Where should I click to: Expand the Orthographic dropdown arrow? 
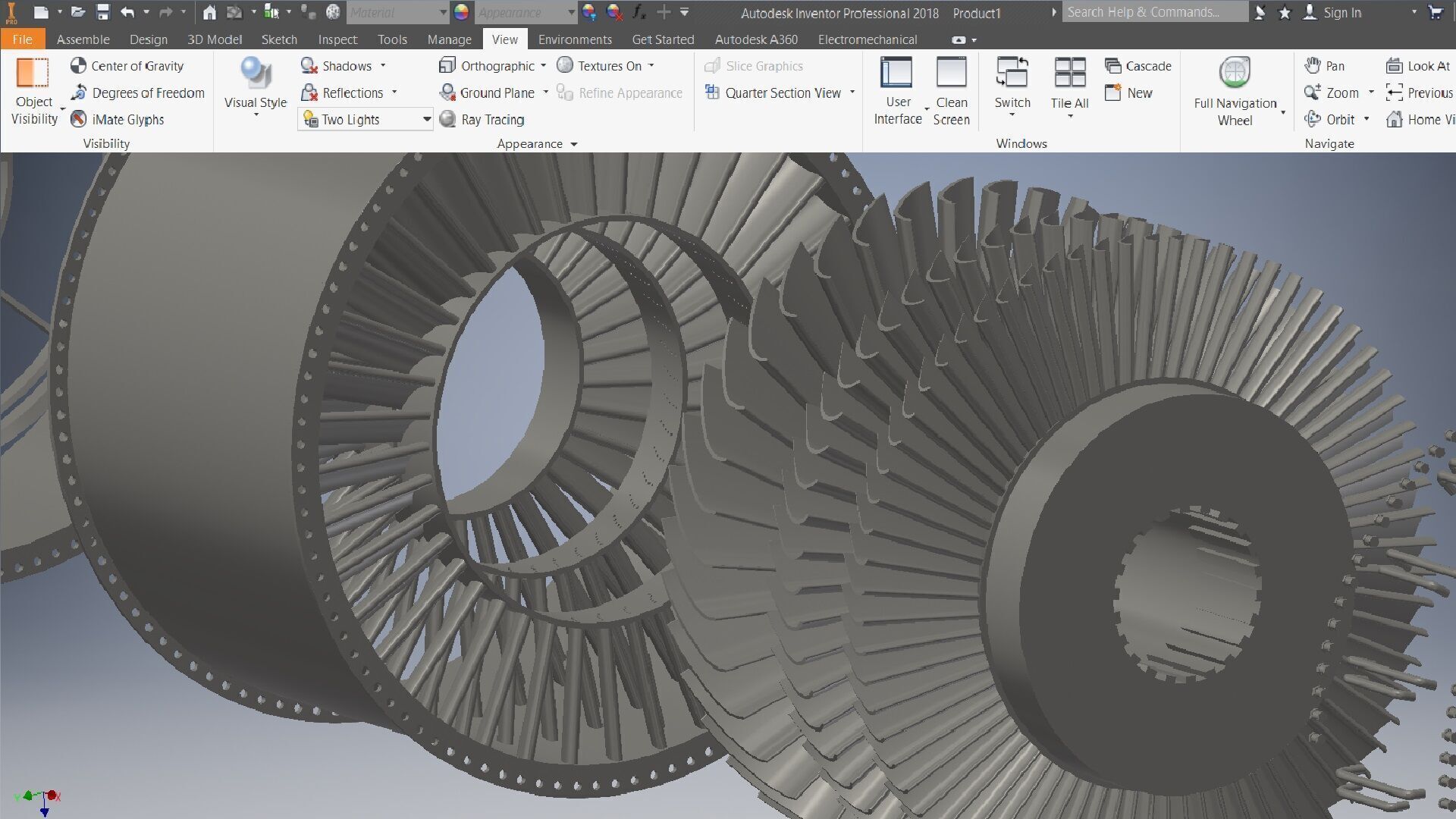(544, 66)
